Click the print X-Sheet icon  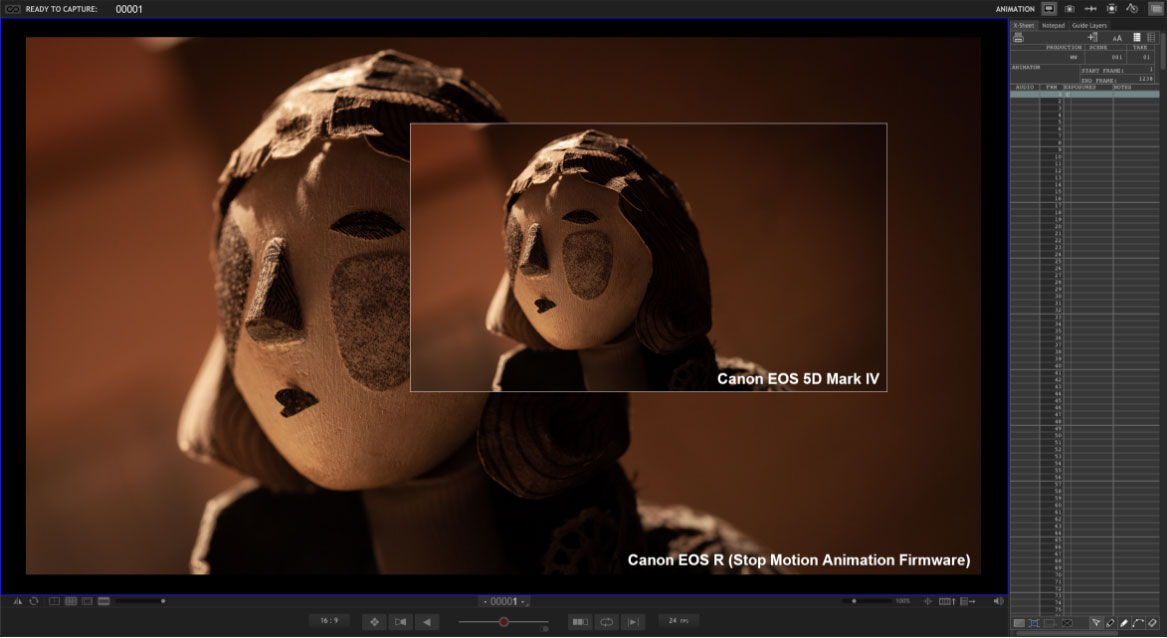point(1019,36)
